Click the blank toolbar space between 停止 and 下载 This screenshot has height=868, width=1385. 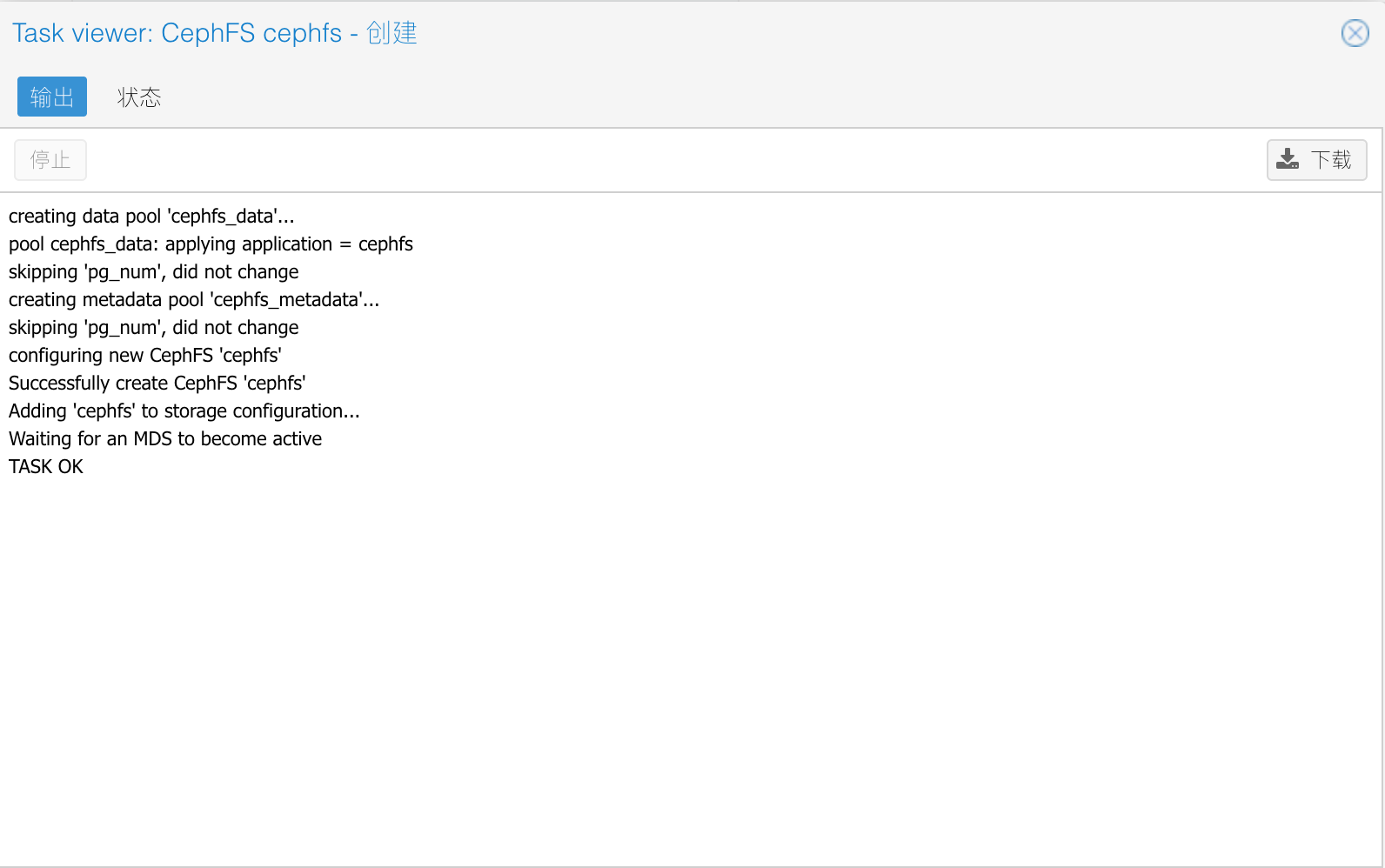click(x=676, y=160)
